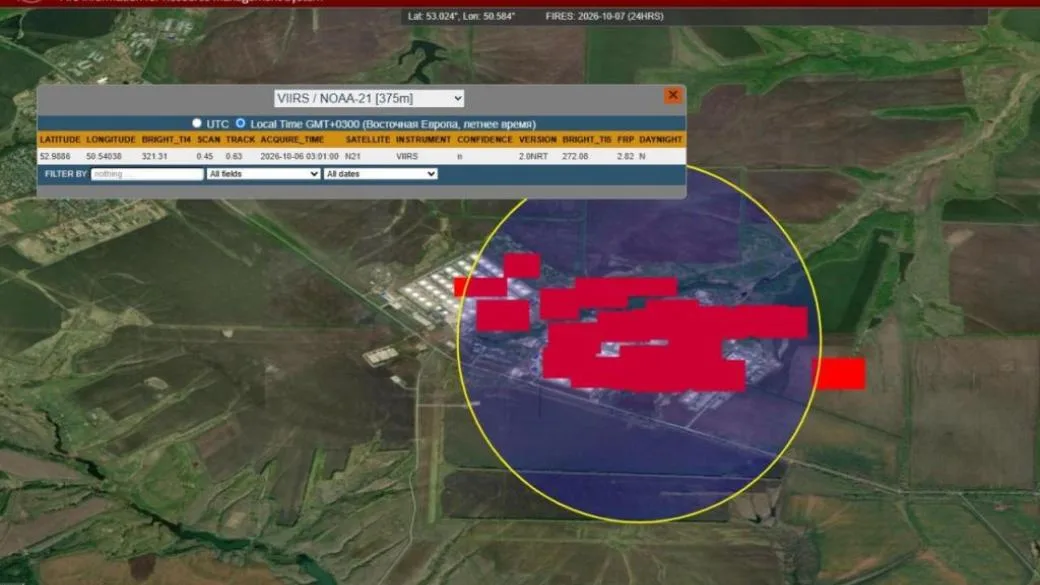This screenshot has width=1040, height=585.
Task: Select the latitude value 52.9886
Action: pyautogui.click(x=54, y=157)
